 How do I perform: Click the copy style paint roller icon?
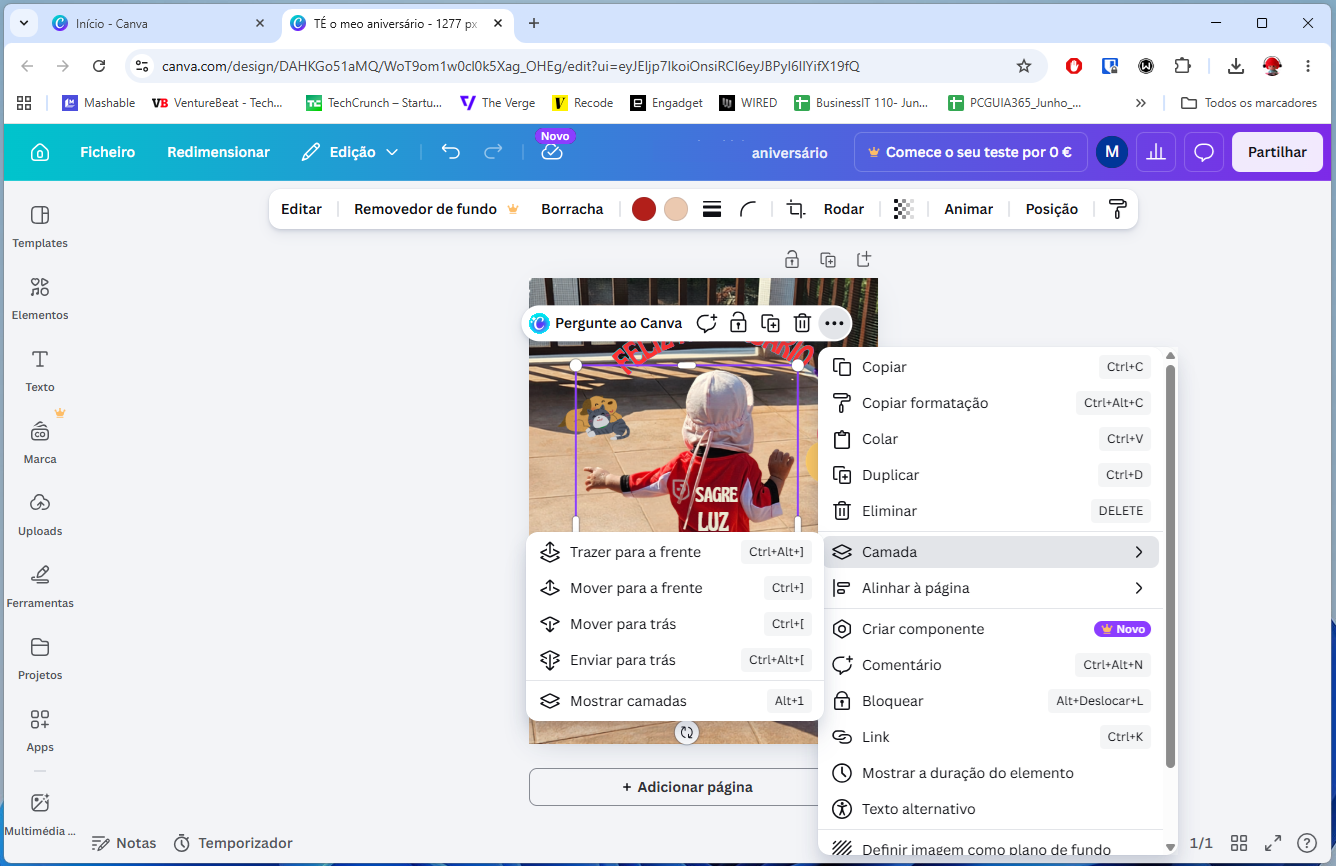[1117, 209]
